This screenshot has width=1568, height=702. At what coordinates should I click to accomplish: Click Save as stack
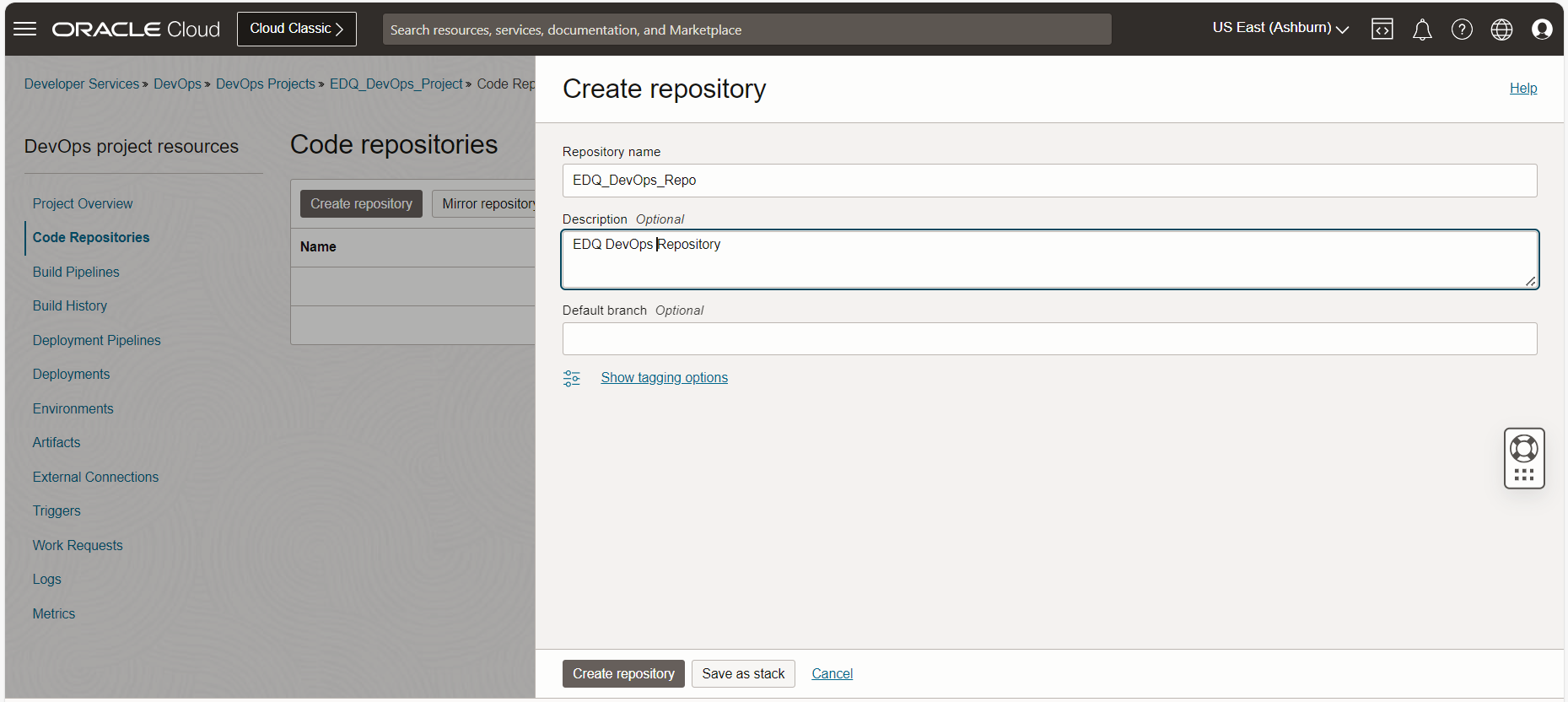coord(743,673)
